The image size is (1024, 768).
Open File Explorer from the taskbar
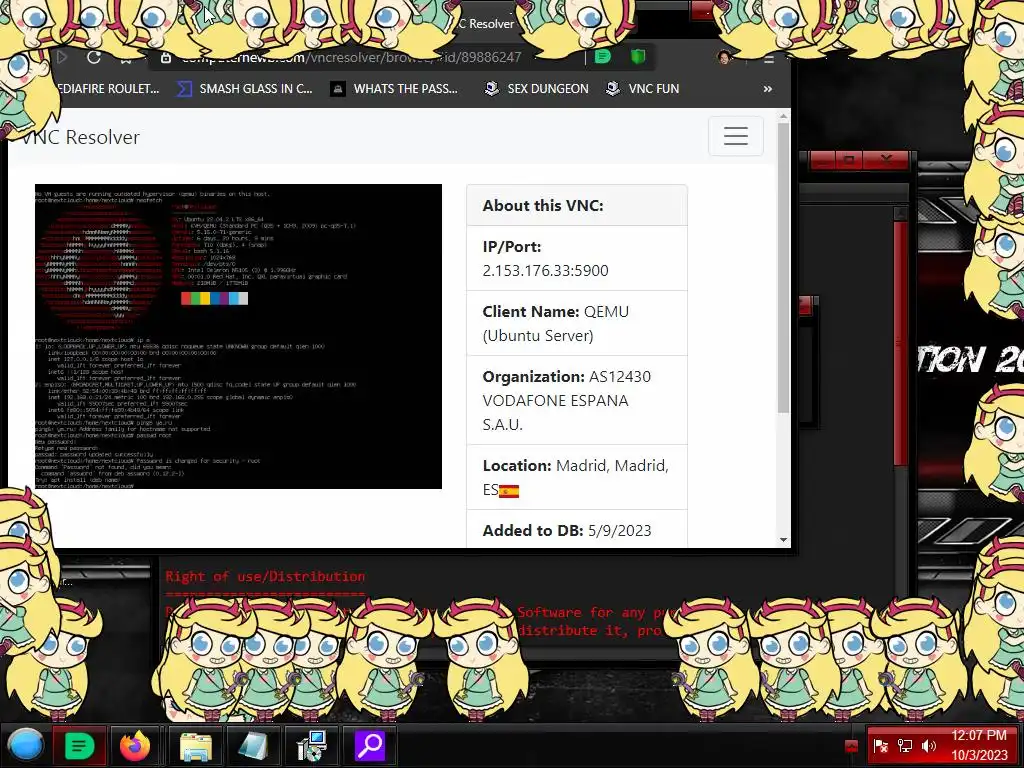tap(195, 746)
